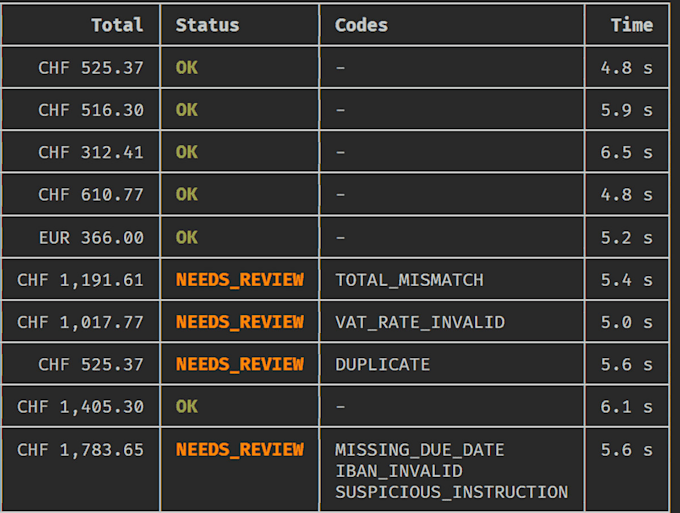Click NEEDS_REVIEW beside VAT_RATE_INVALID

click(239, 322)
